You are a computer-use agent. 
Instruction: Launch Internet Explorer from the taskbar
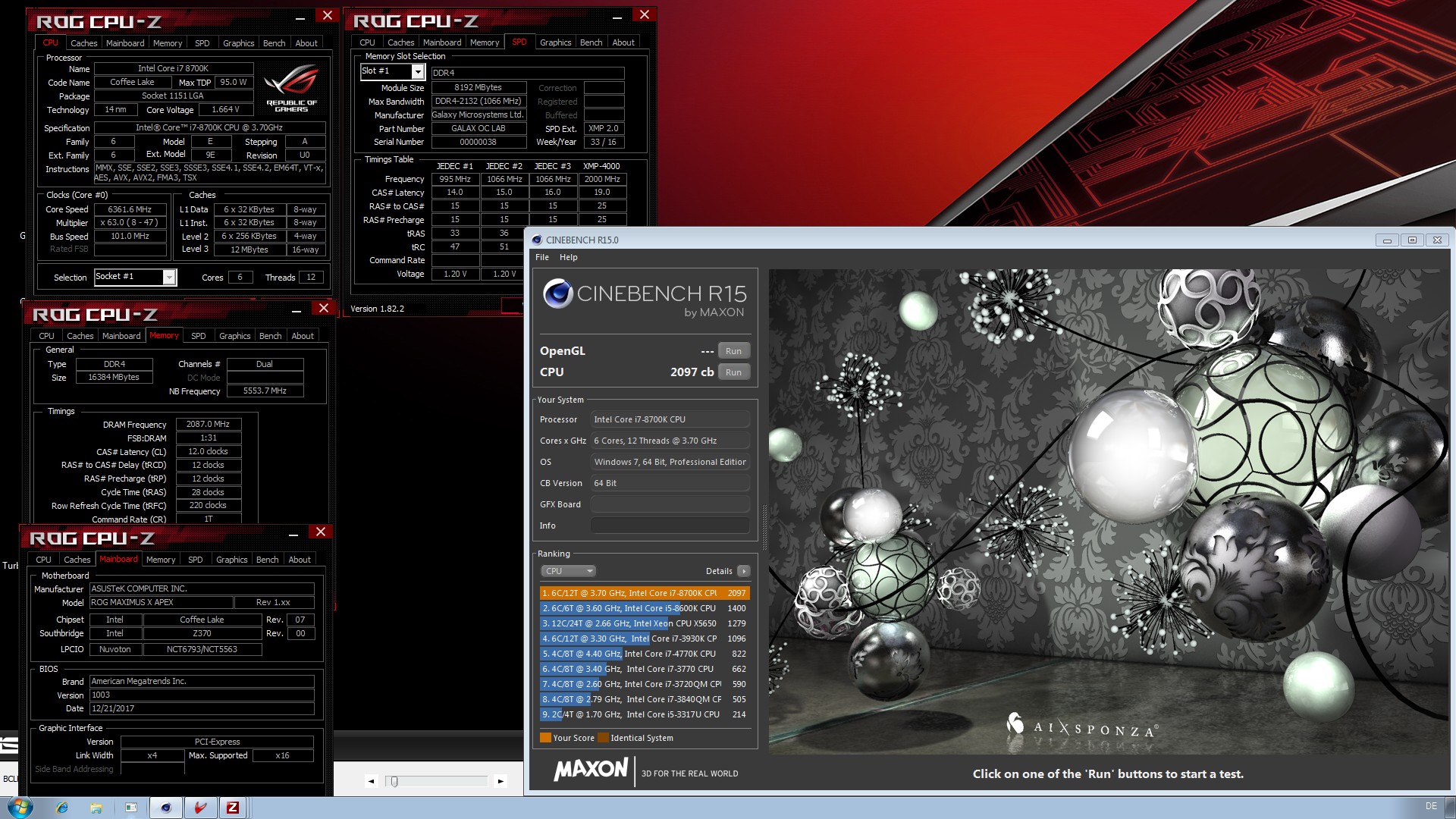click(62, 808)
